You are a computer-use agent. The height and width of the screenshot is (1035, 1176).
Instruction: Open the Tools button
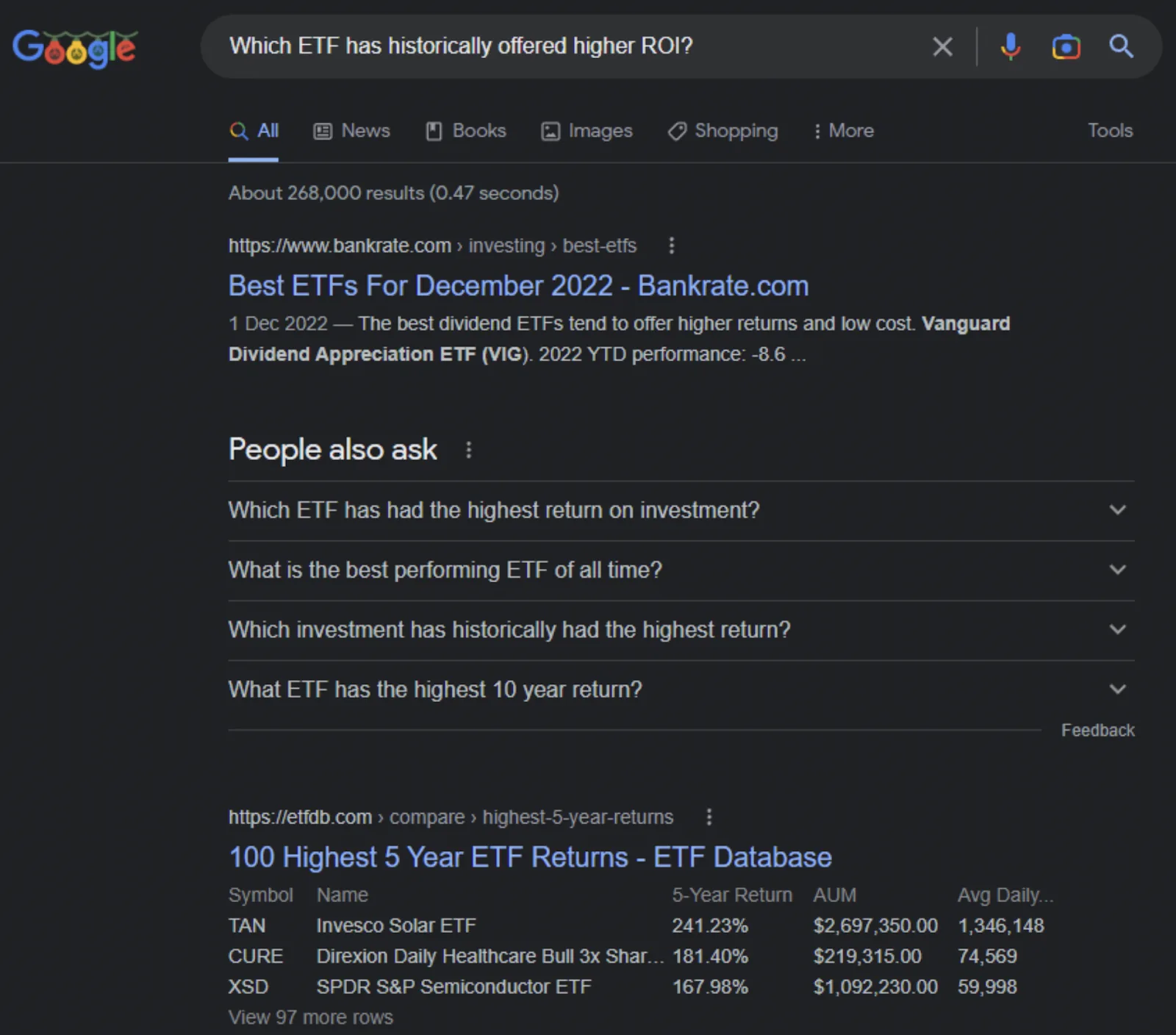coord(1110,131)
